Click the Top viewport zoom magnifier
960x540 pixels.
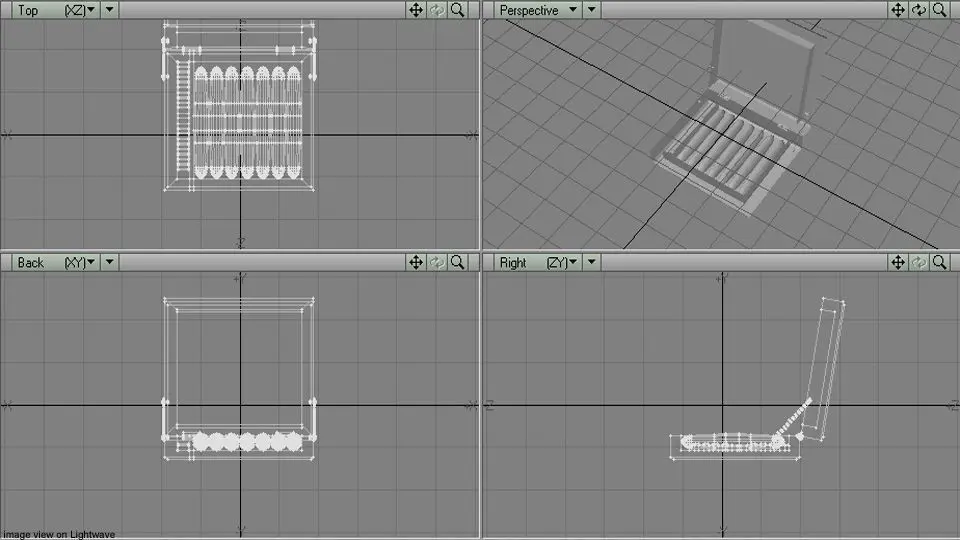(457, 10)
